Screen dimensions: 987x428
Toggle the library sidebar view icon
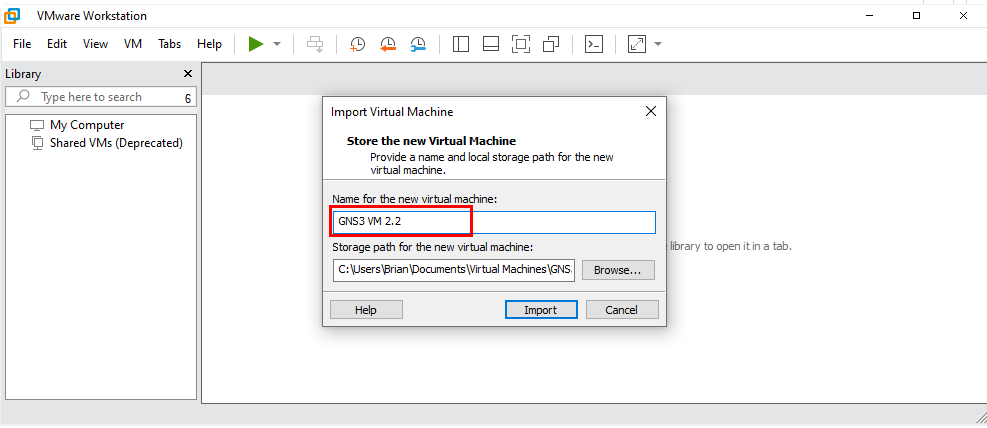click(x=461, y=44)
